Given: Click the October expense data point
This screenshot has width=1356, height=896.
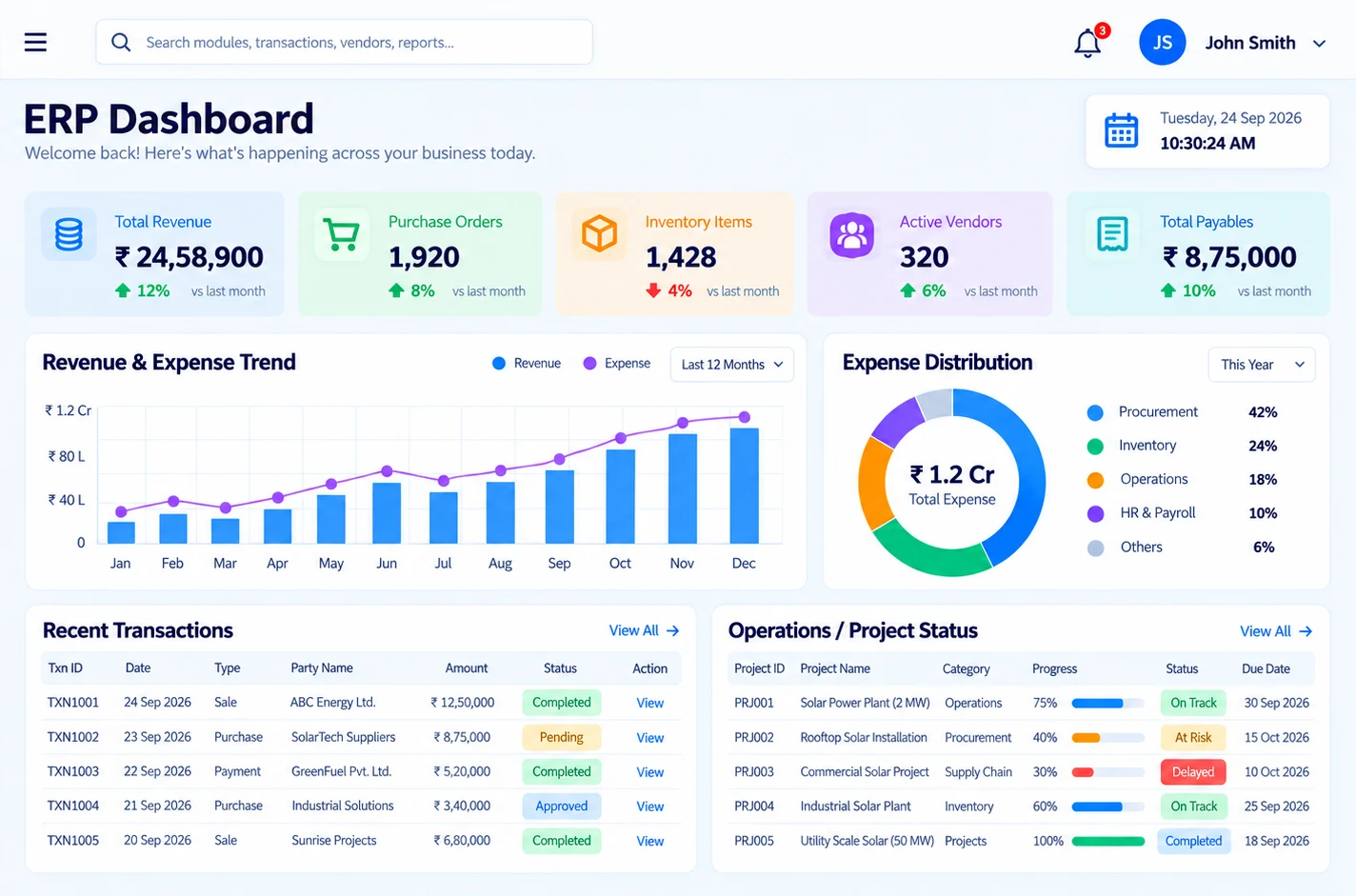Looking at the screenshot, I should click(x=621, y=438).
